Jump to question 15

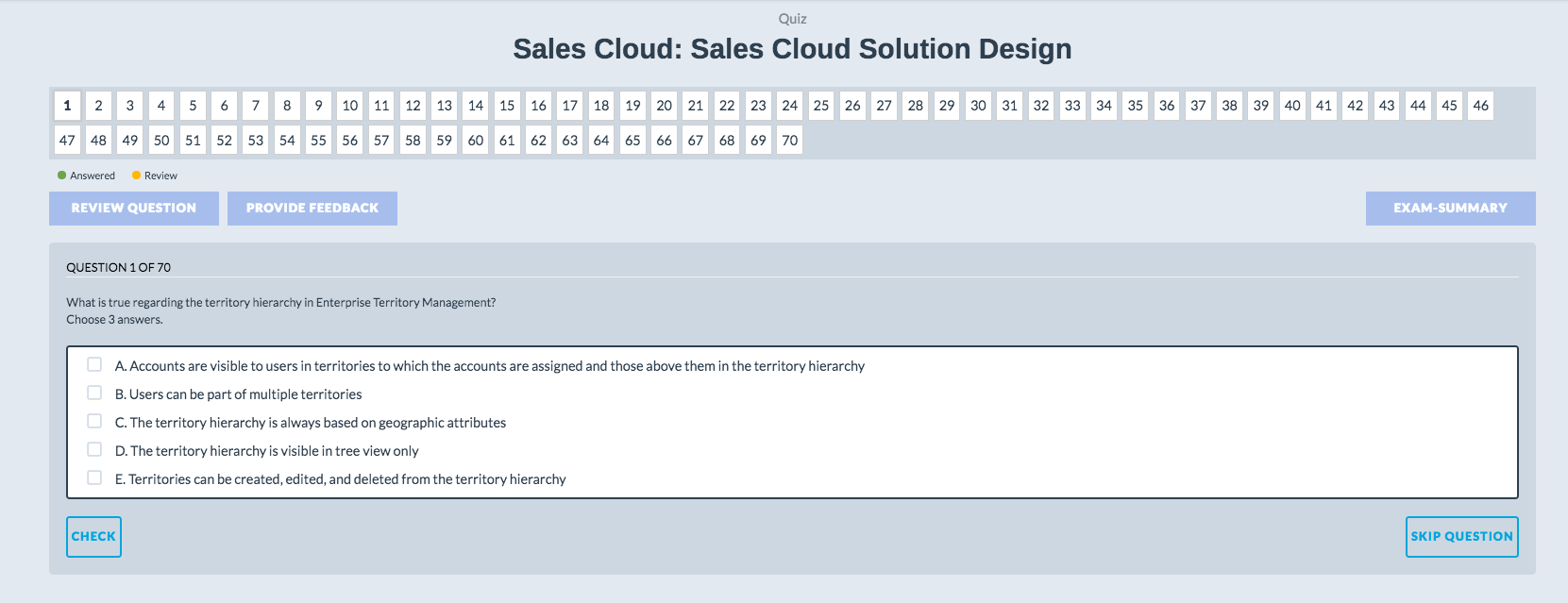tap(507, 106)
